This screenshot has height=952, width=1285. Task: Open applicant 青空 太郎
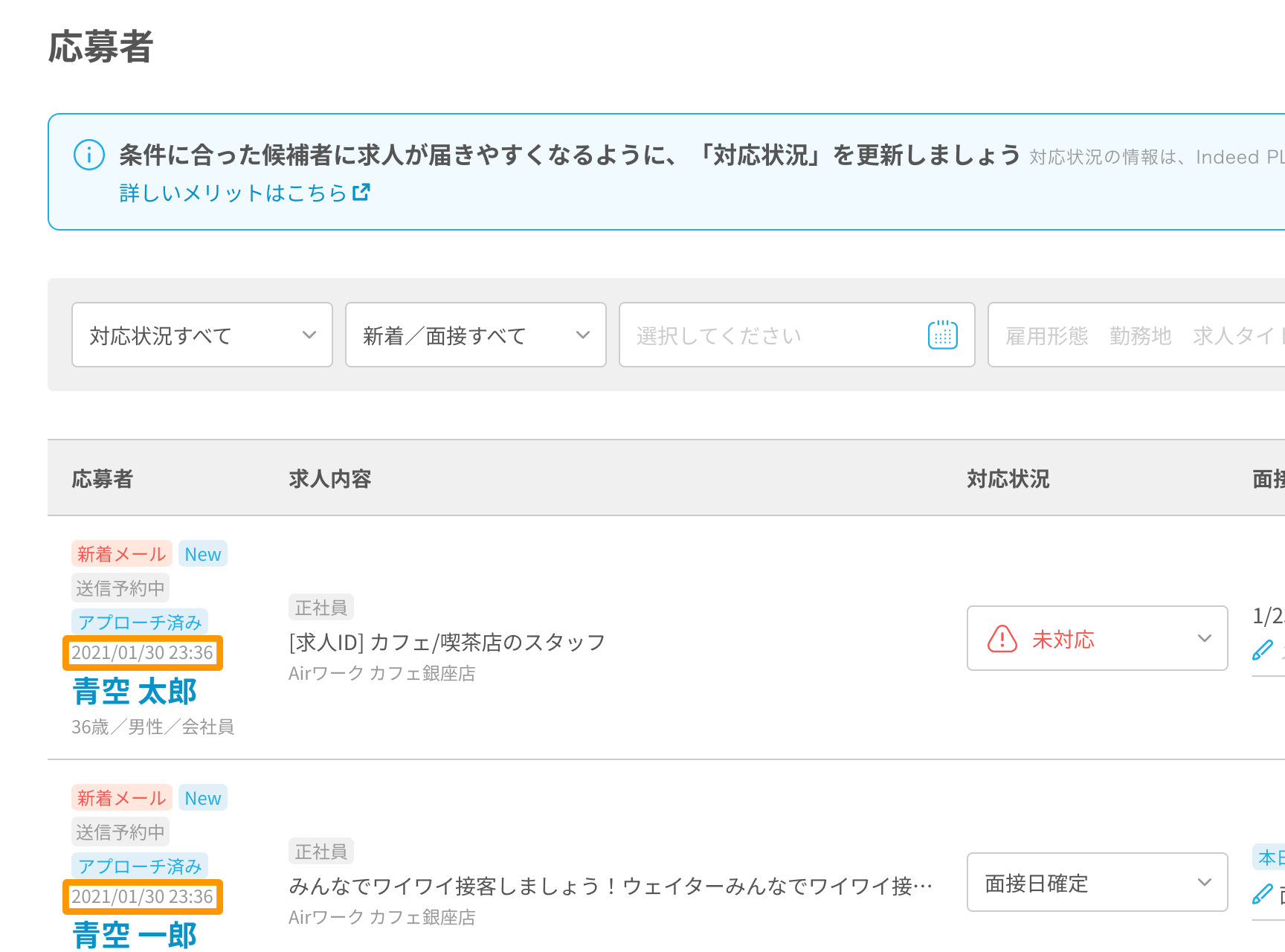pyautogui.click(x=135, y=692)
